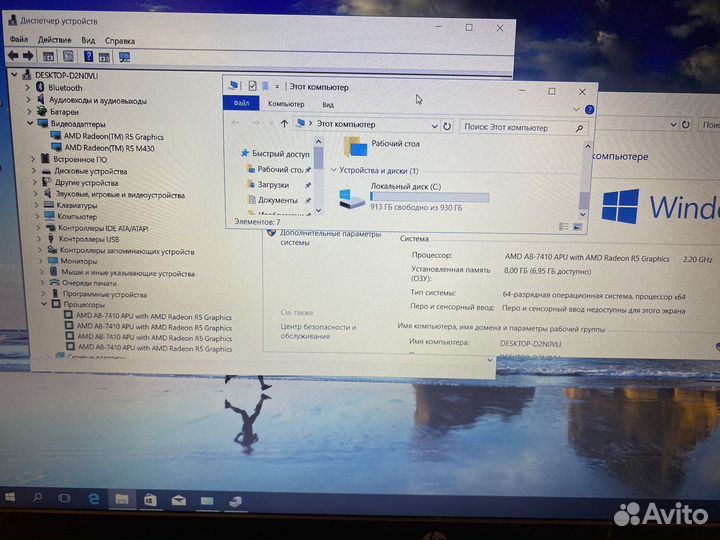The image size is (720, 540).
Task: Click down arrow of Explorer content scrollbar
Action: pos(583,214)
